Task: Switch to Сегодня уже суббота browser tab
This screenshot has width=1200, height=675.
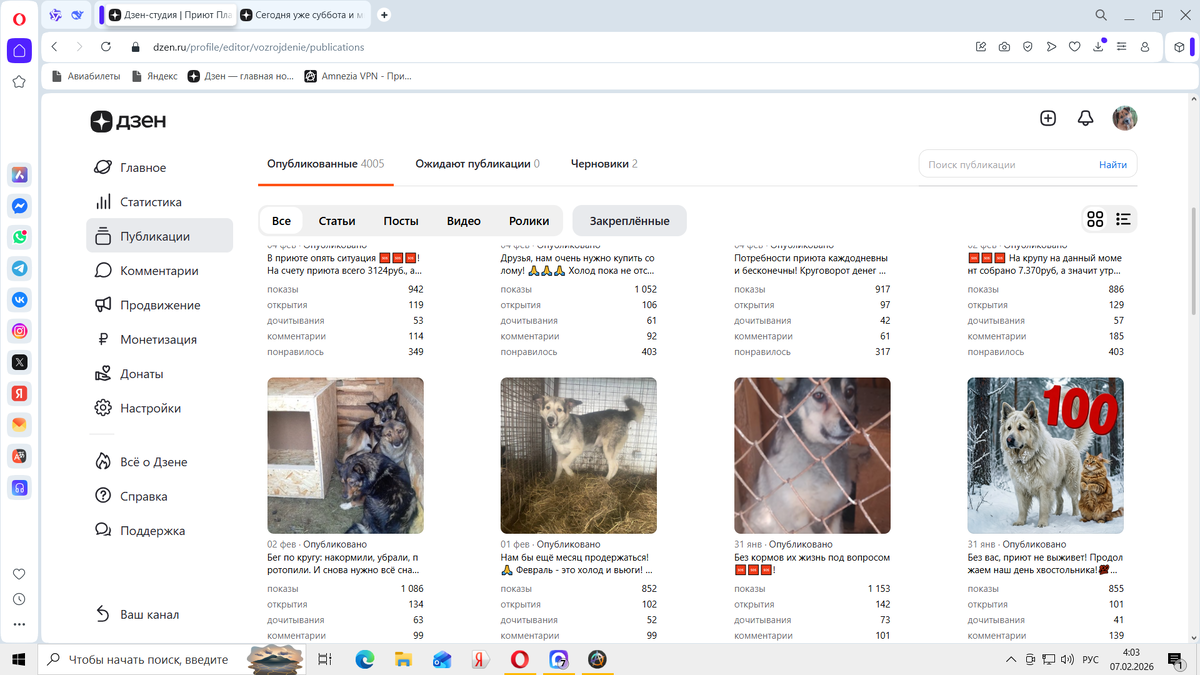Action: point(306,15)
